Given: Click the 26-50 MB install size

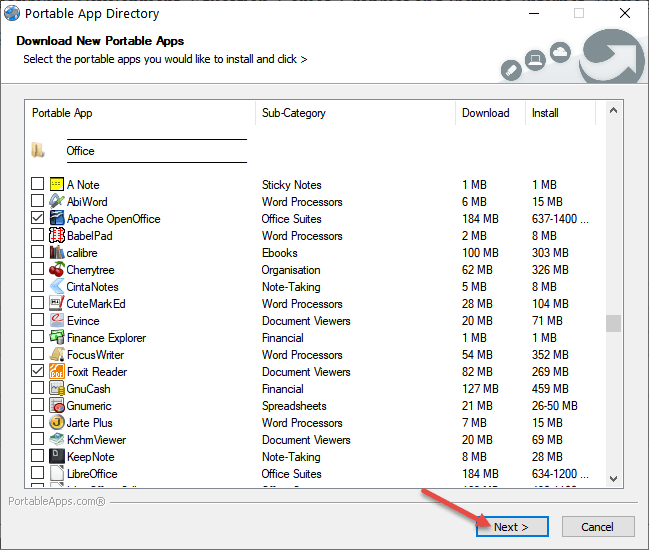Looking at the screenshot, I should pyautogui.click(x=555, y=406).
